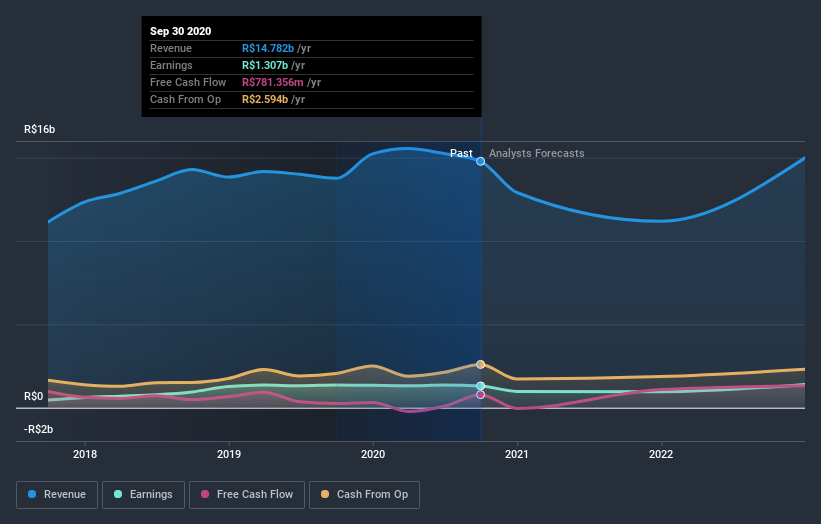Toggle the Cash From Op legend series
The height and width of the screenshot is (524, 821).
[364, 495]
